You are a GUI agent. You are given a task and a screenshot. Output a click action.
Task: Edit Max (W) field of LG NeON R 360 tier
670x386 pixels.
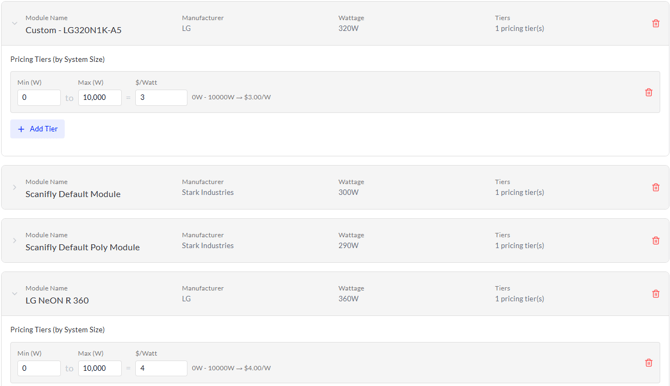100,368
